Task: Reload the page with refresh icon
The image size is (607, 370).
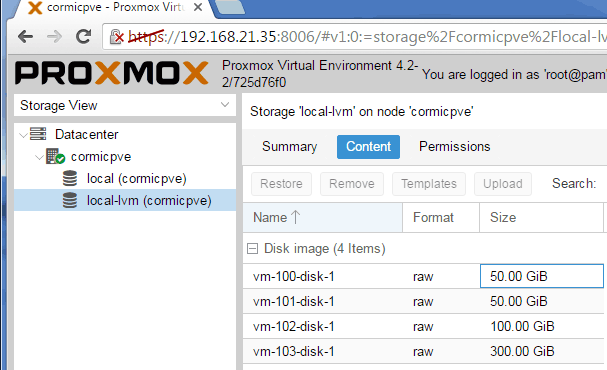Action: pyautogui.click(x=83, y=37)
